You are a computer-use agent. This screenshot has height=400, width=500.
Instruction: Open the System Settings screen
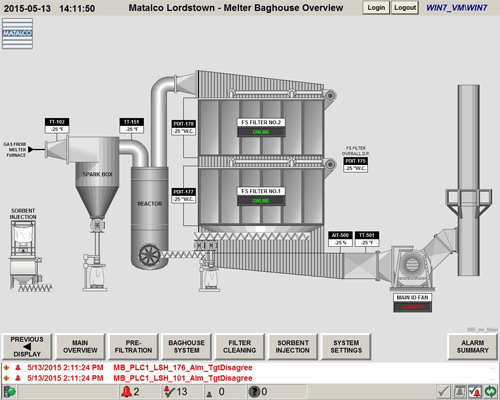click(346, 347)
